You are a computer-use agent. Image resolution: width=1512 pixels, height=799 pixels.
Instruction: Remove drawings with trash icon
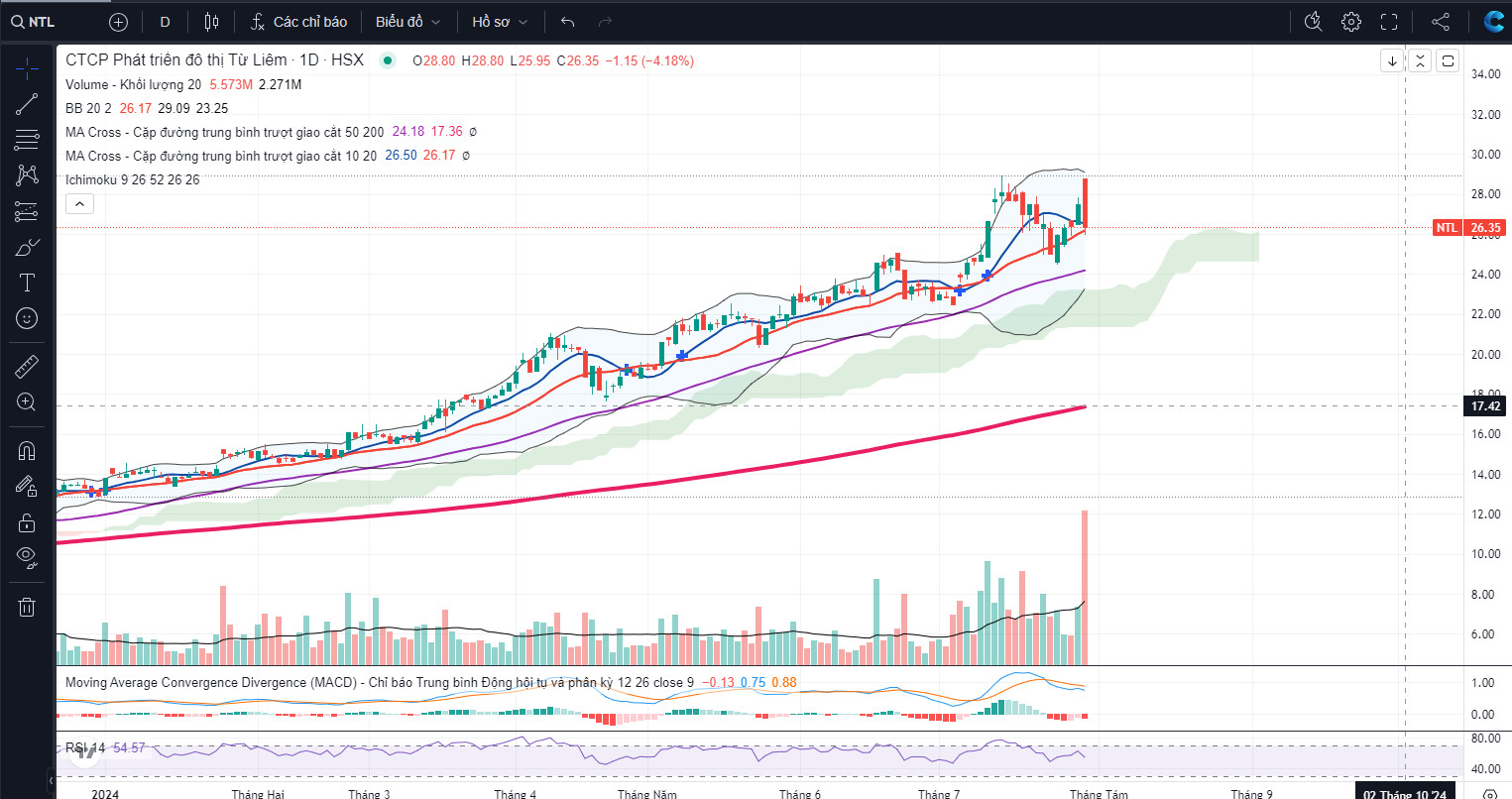pyautogui.click(x=27, y=607)
